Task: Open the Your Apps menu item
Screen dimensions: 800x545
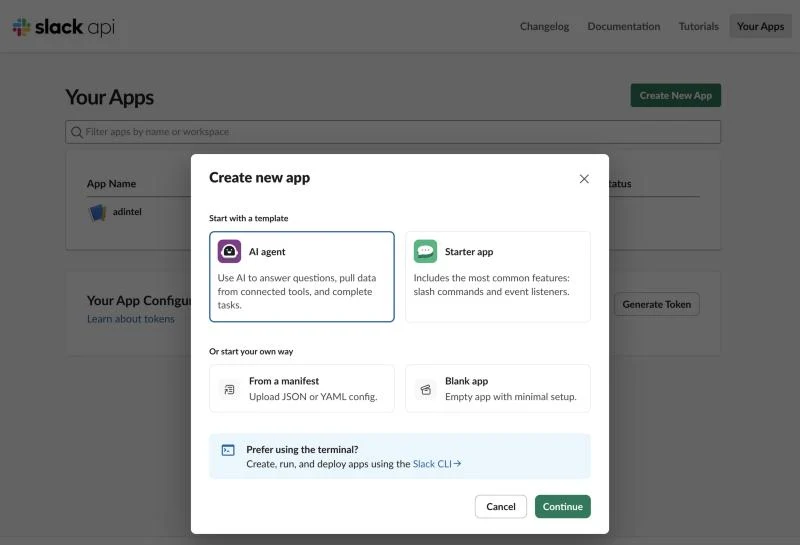Action: coord(760,26)
